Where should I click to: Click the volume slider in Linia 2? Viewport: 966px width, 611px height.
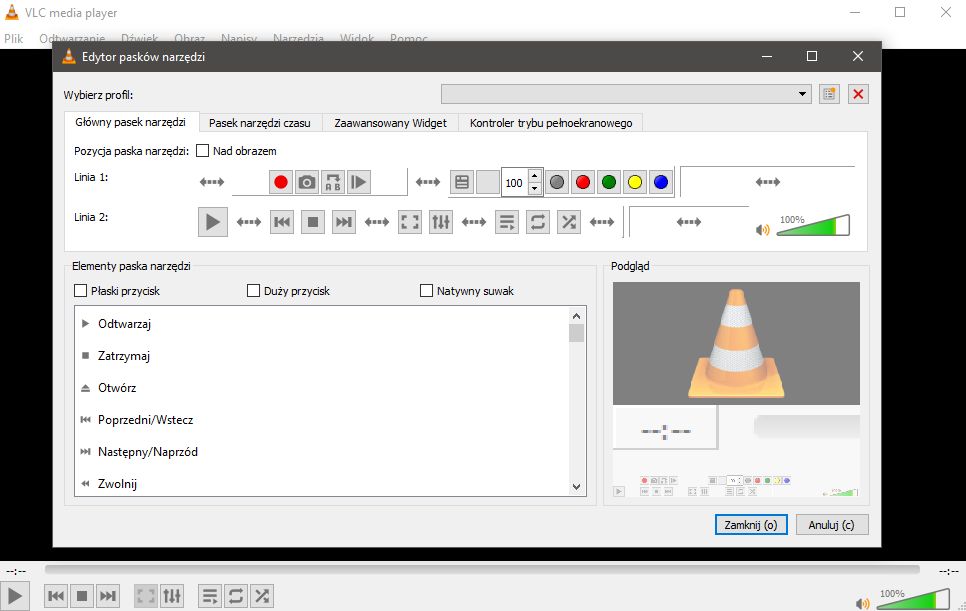813,225
